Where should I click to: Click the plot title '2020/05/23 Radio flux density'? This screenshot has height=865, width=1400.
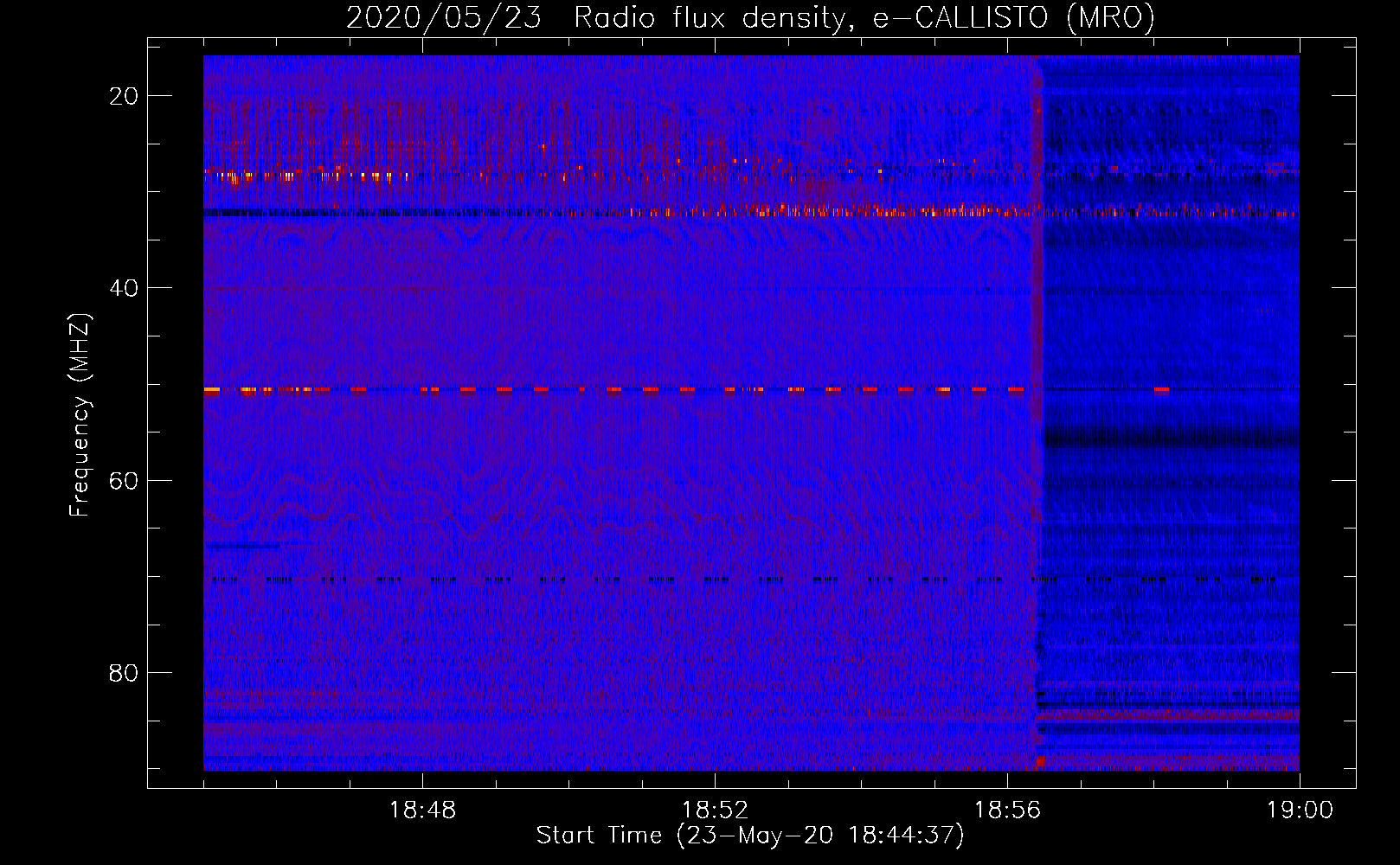tap(750, 18)
